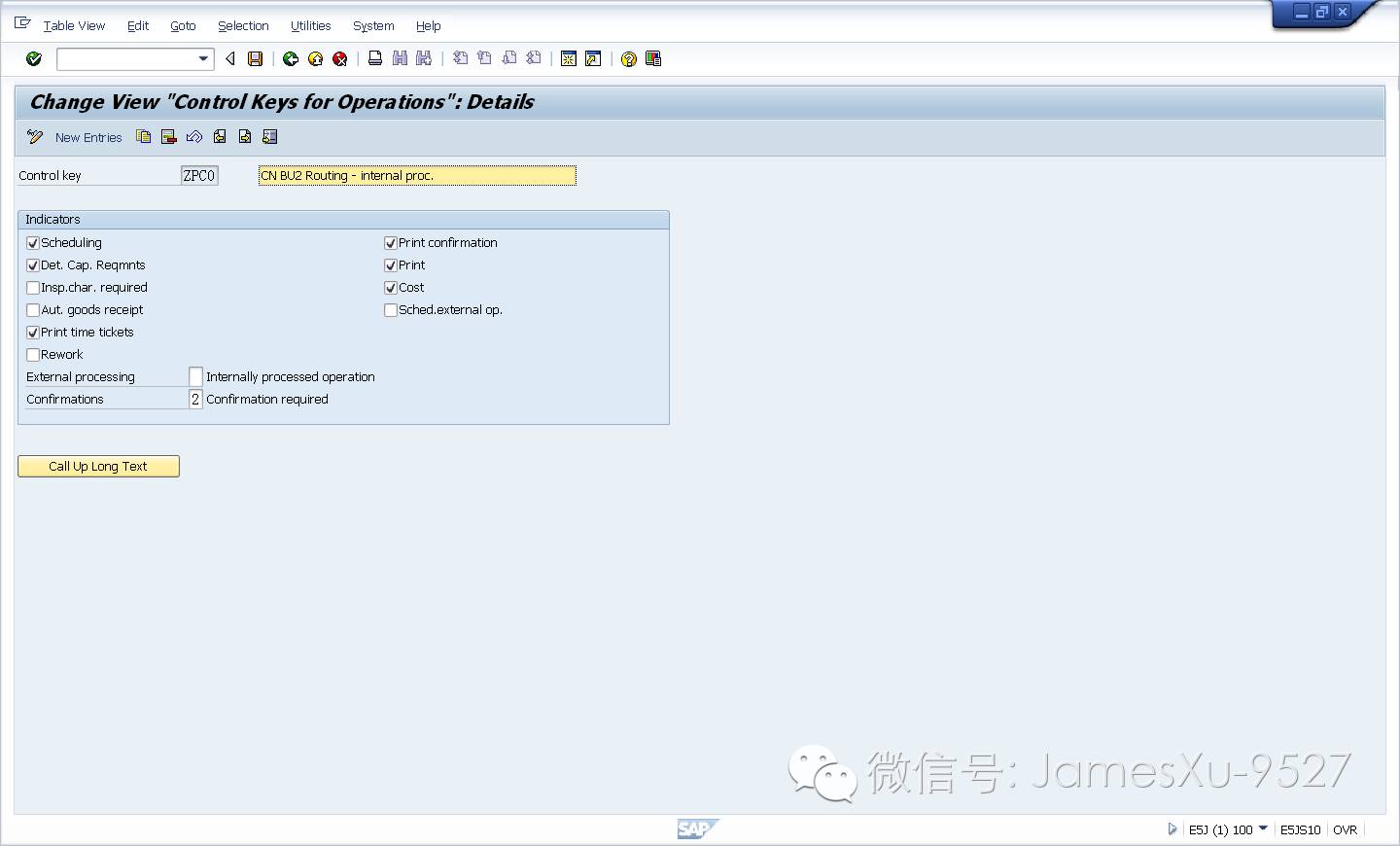Open the Goto menu
The image size is (1400, 846).
coord(183,26)
